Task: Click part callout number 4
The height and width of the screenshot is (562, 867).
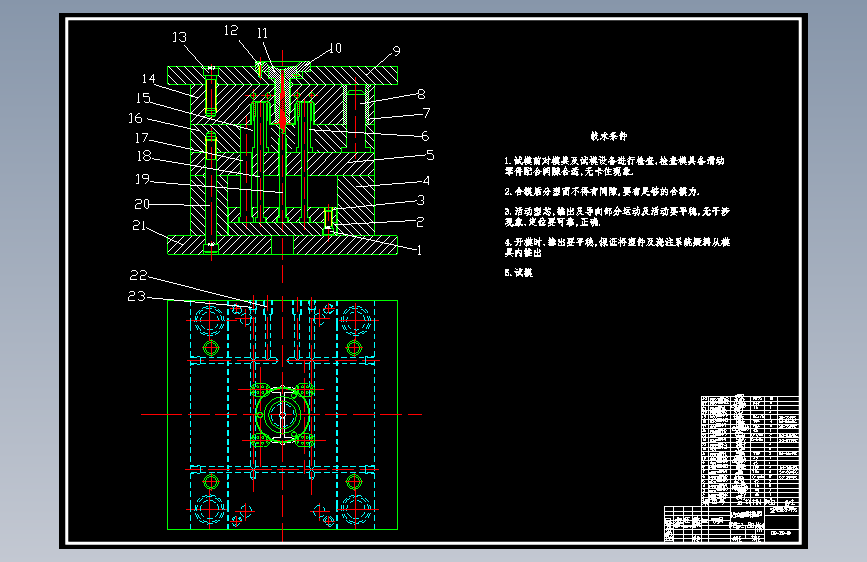Action: point(426,180)
